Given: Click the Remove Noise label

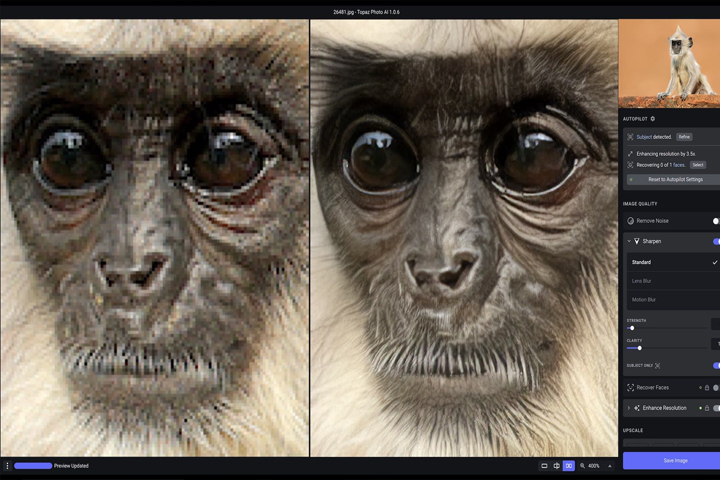Looking at the screenshot, I should [652, 221].
